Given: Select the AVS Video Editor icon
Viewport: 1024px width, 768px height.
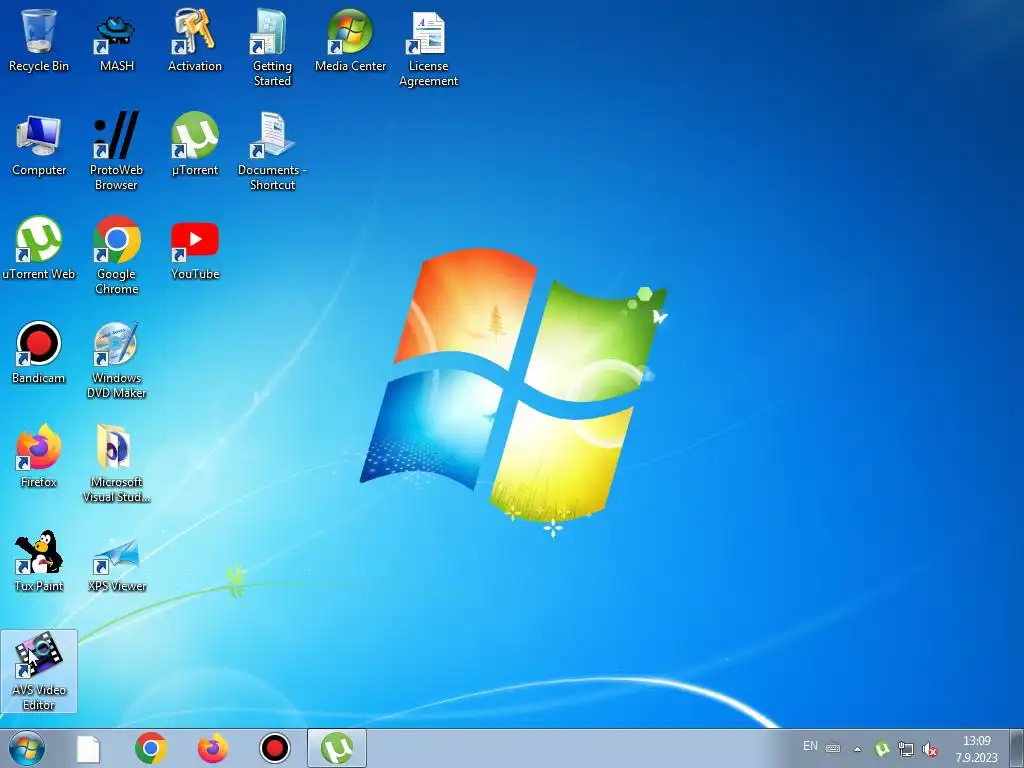Looking at the screenshot, I should pos(39,671).
